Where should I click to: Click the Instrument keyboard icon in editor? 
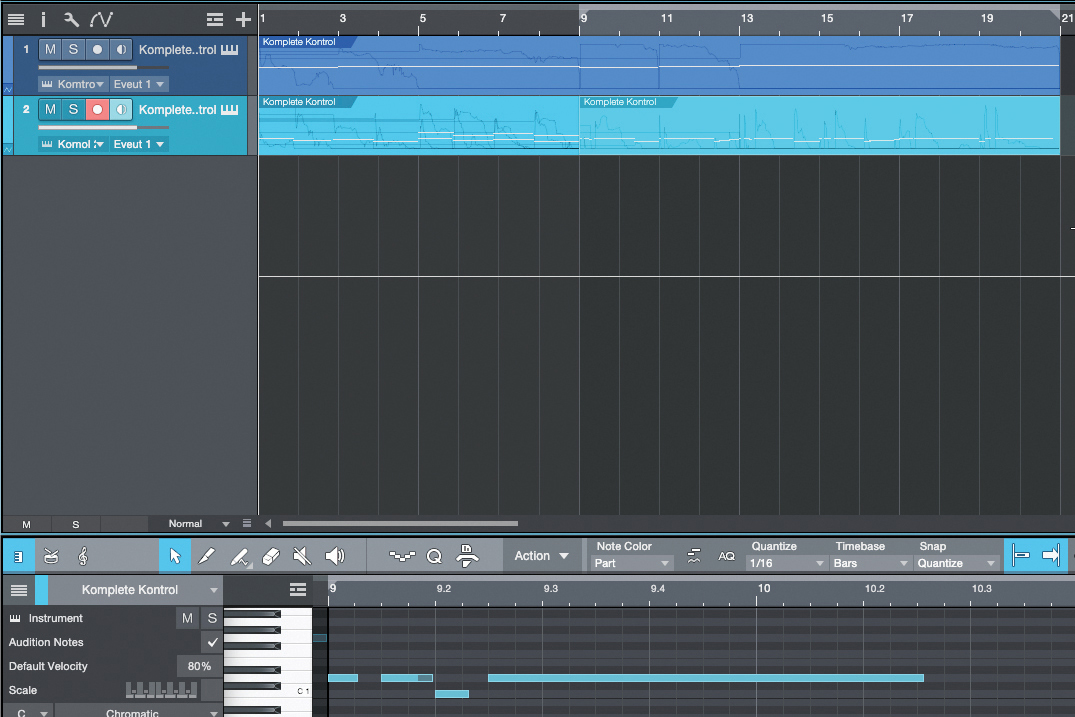(15, 618)
